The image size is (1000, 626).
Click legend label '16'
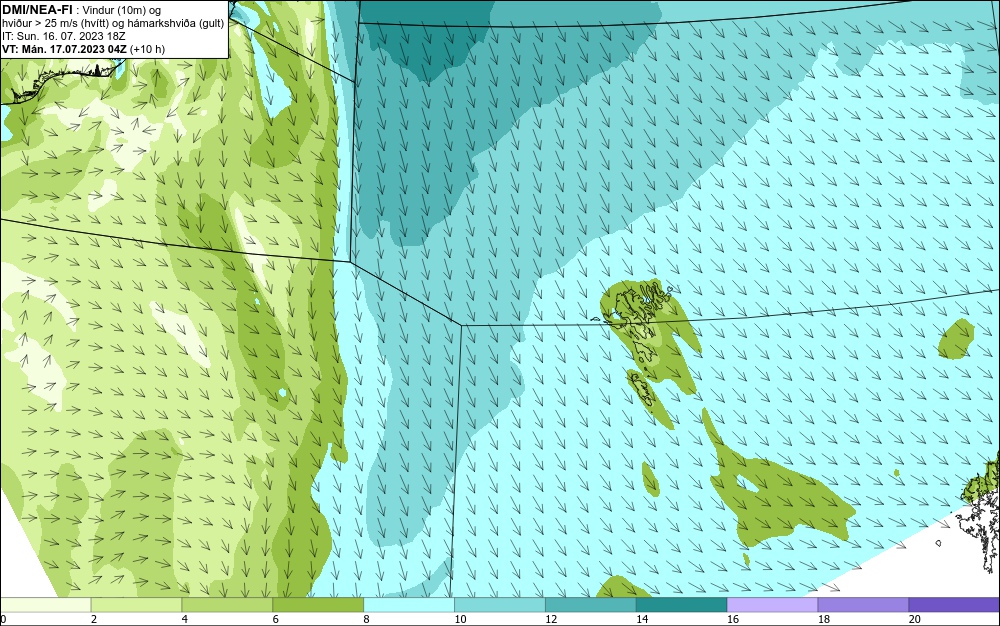pyautogui.click(x=733, y=619)
